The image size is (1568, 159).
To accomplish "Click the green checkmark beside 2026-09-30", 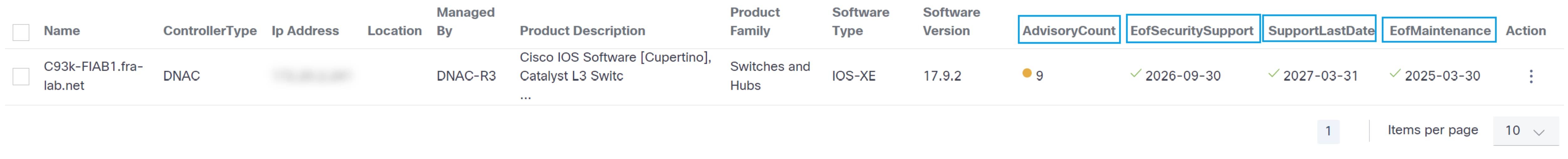I will (1135, 74).
